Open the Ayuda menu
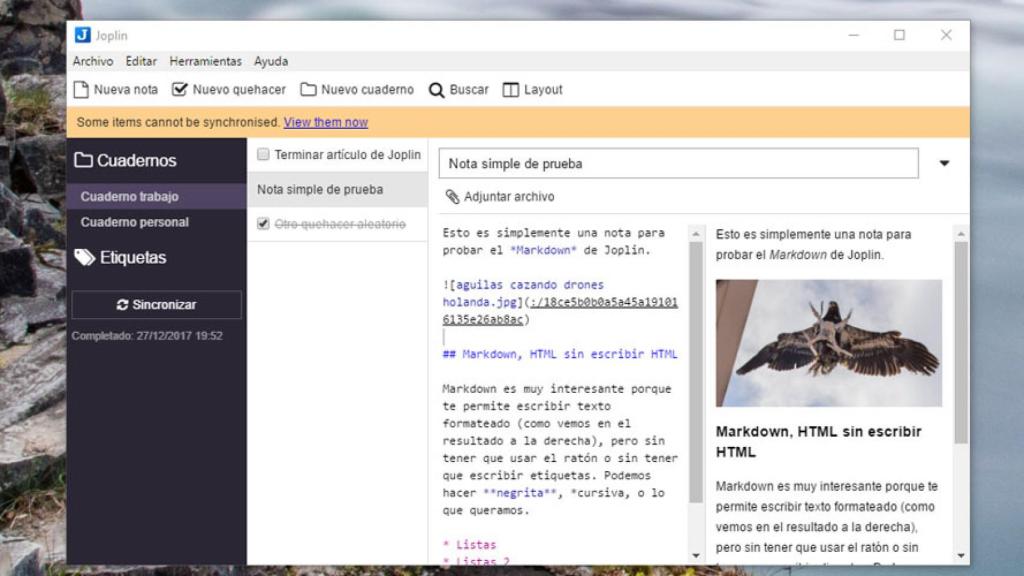The height and width of the screenshot is (576, 1024). click(x=270, y=60)
